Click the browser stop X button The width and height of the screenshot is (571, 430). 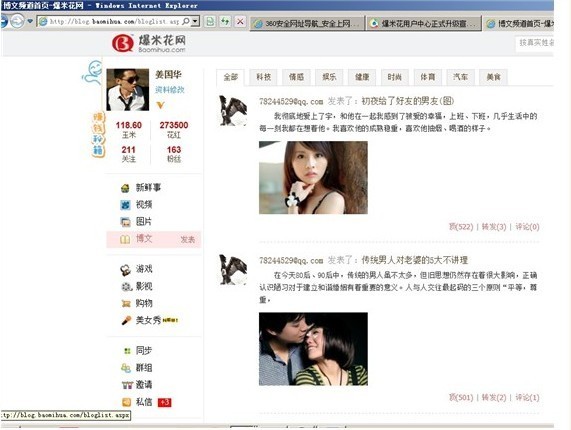[240, 22]
